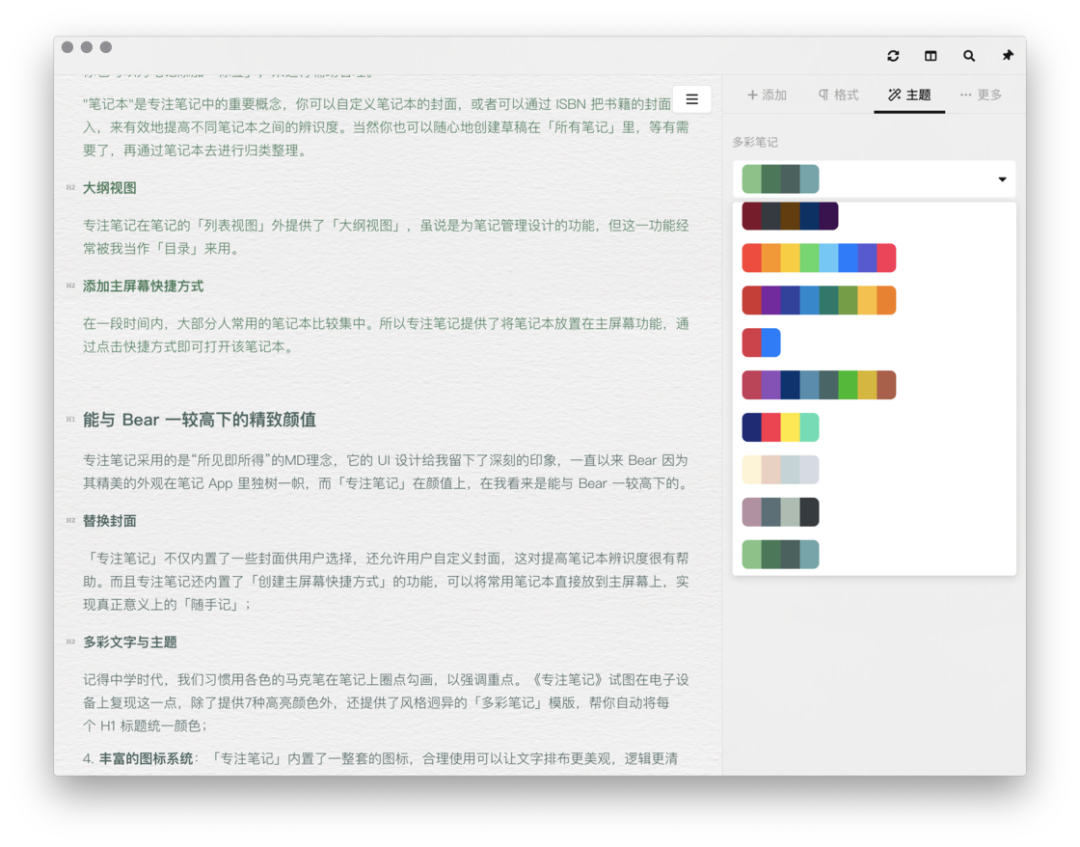Toggle the split view layout icon

(x=931, y=56)
